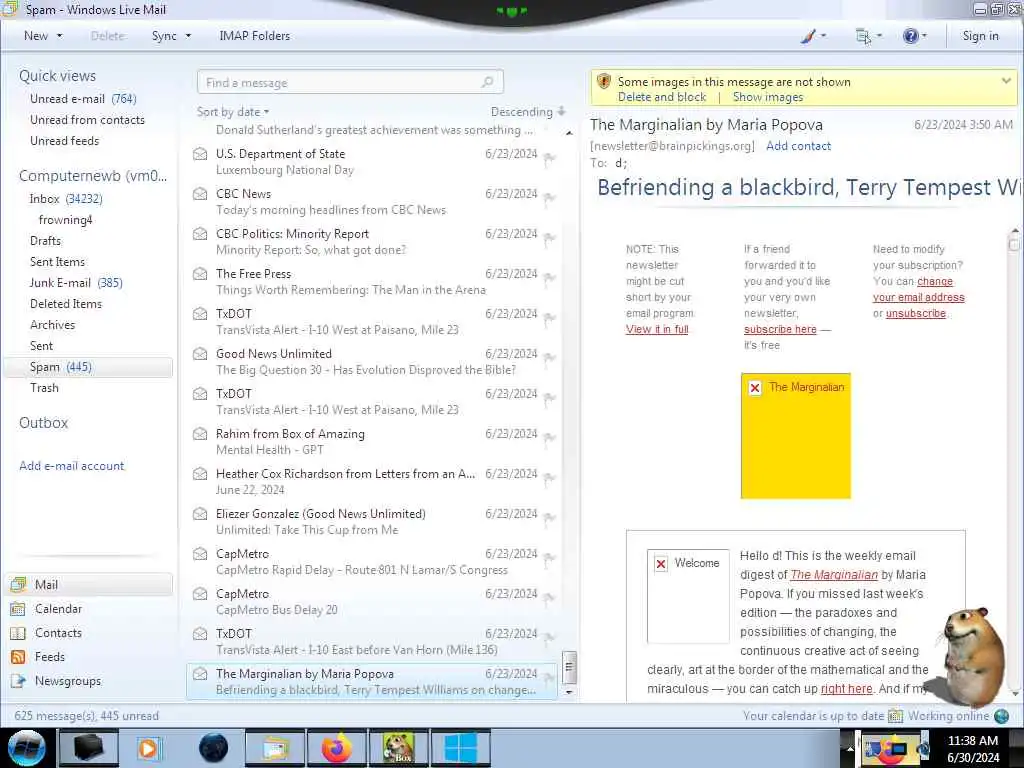This screenshot has width=1024, height=768.
Task: Open the Inbox folder
Action: tap(66, 199)
